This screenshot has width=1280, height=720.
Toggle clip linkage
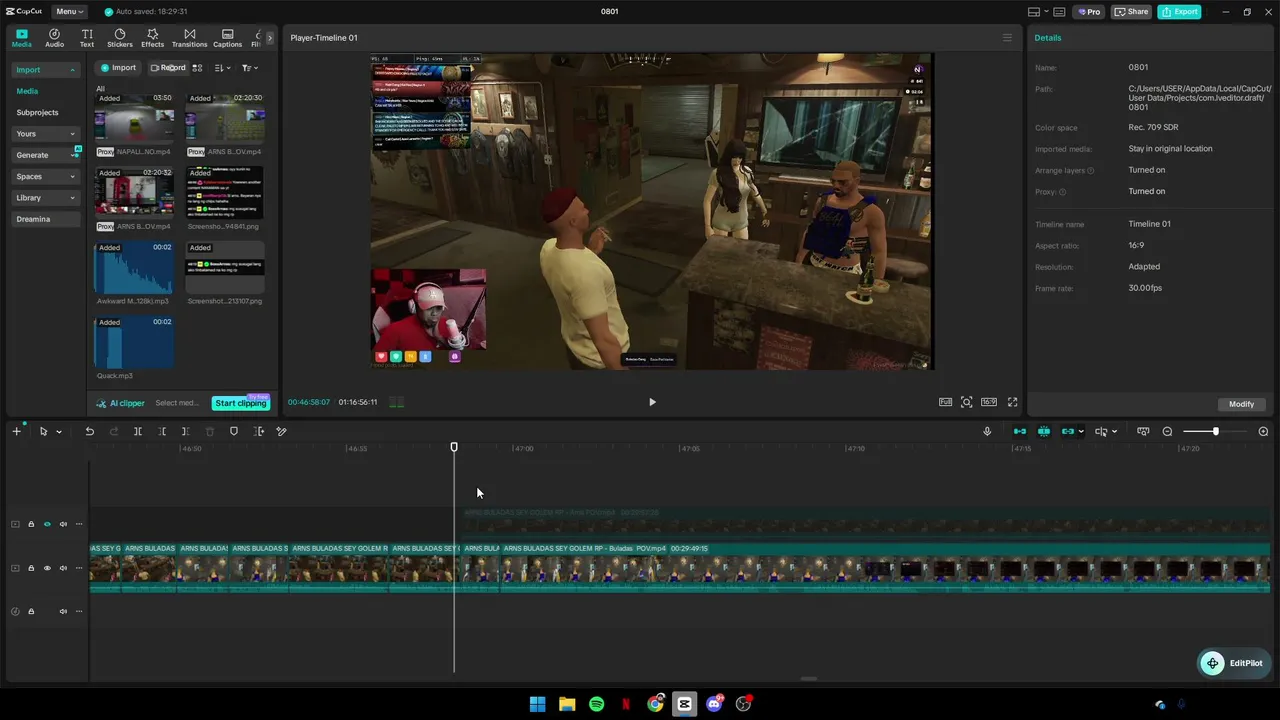[1068, 431]
